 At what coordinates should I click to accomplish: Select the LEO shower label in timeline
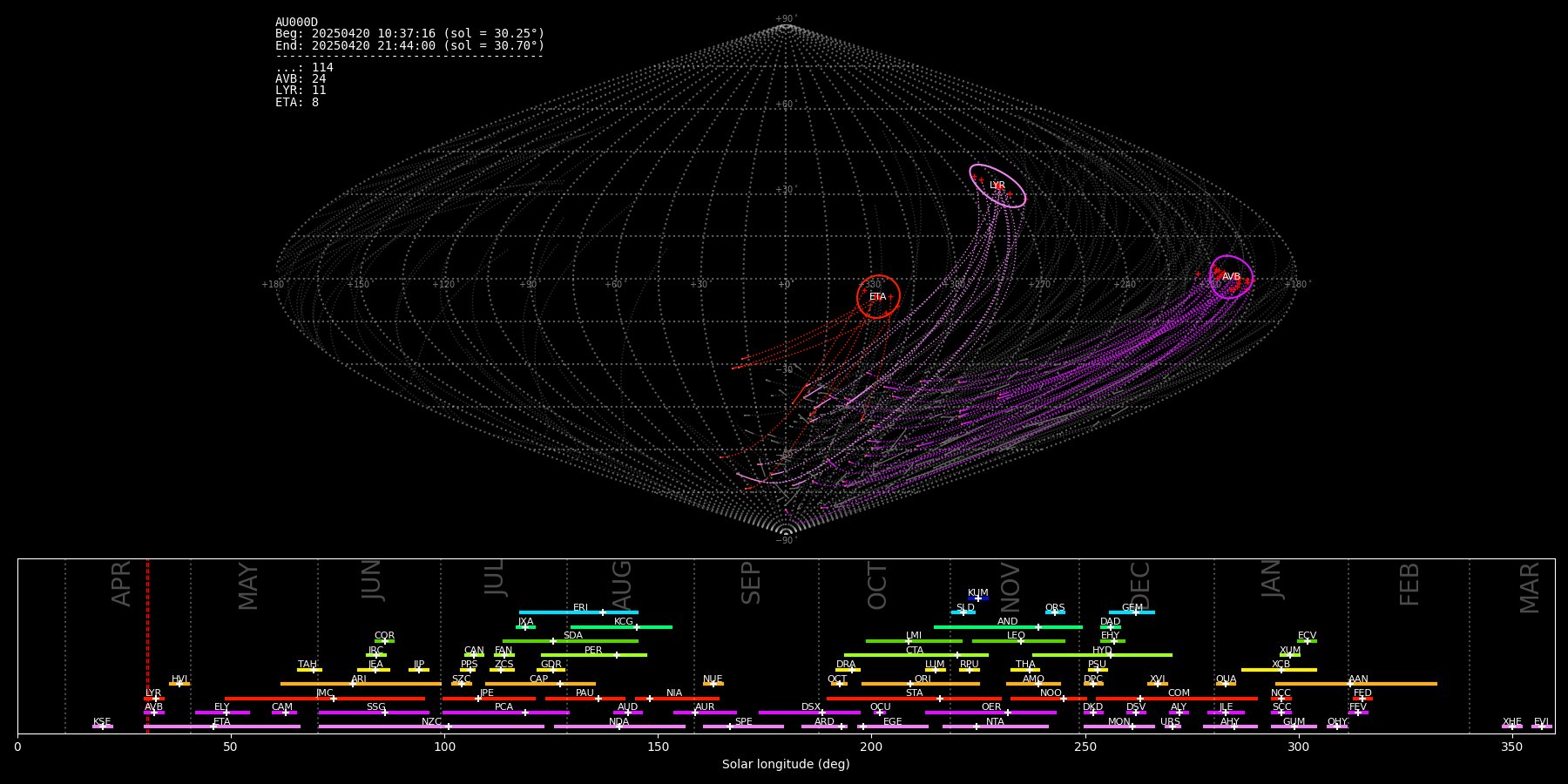(x=1016, y=636)
